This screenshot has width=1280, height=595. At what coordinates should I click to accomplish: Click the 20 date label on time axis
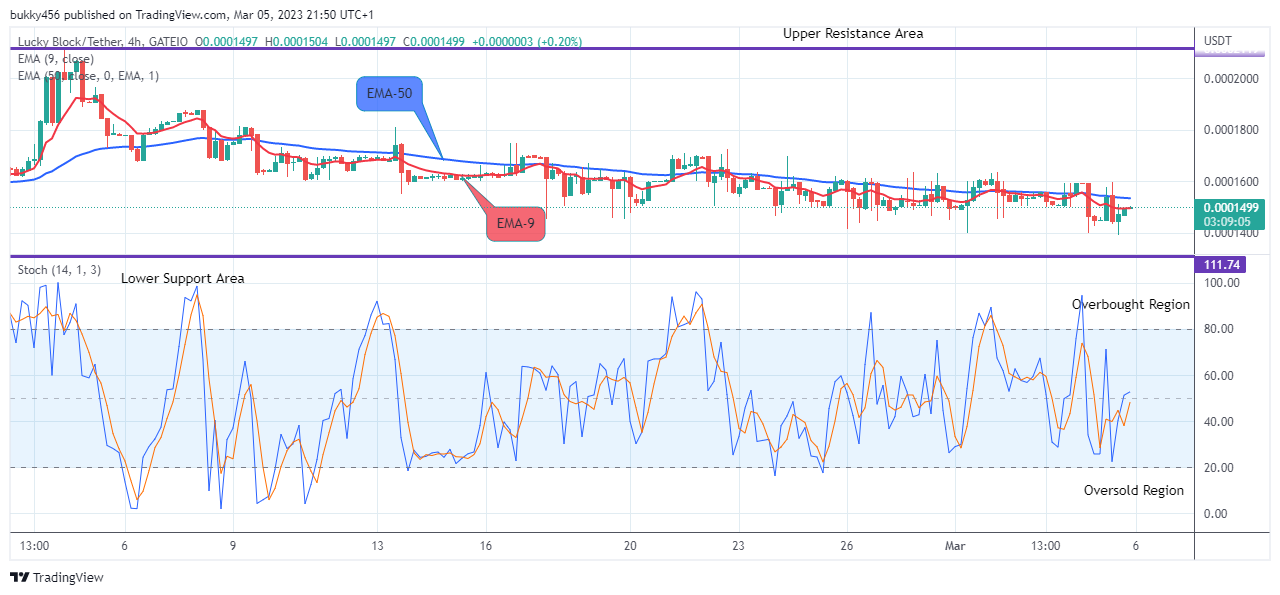click(x=630, y=546)
